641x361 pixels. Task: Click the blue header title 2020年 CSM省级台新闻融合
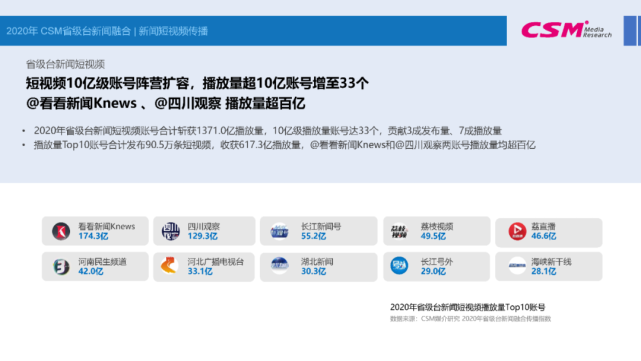[68, 31]
